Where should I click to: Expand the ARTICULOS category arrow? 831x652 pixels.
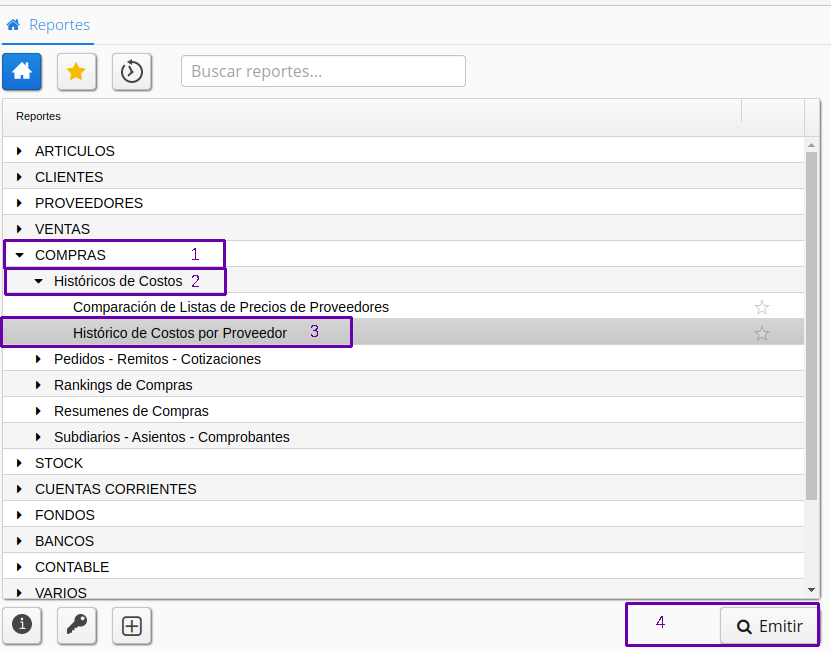pos(19,151)
